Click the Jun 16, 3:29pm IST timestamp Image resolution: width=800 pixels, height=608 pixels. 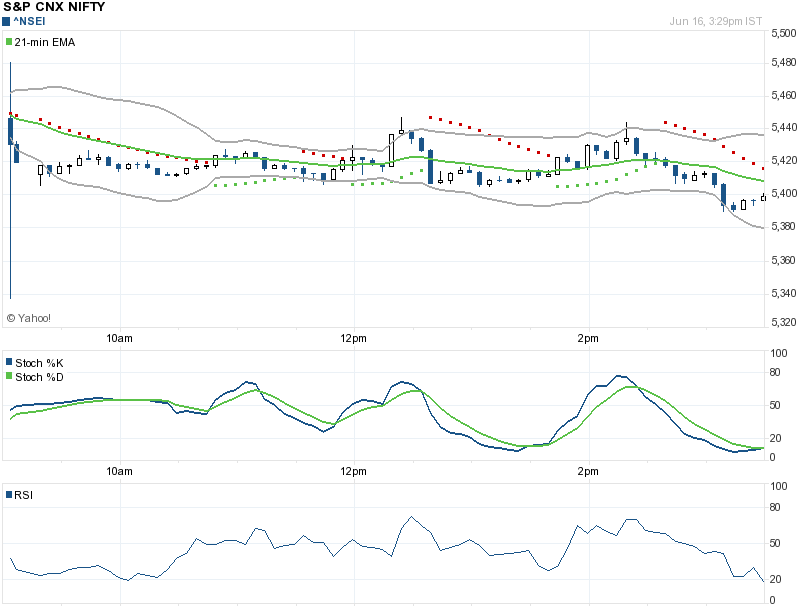pyautogui.click(x=718, y=21)
